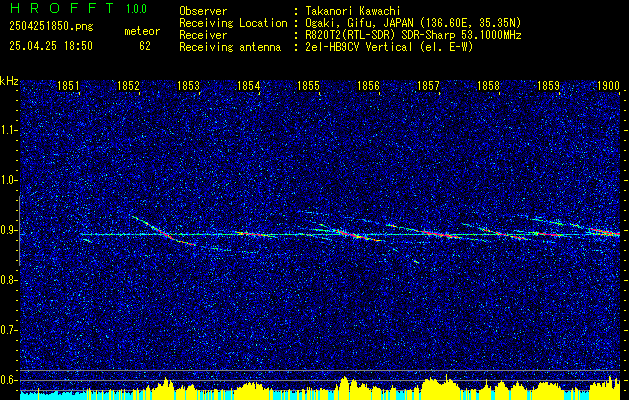Click the meteor label

(142, 31)
